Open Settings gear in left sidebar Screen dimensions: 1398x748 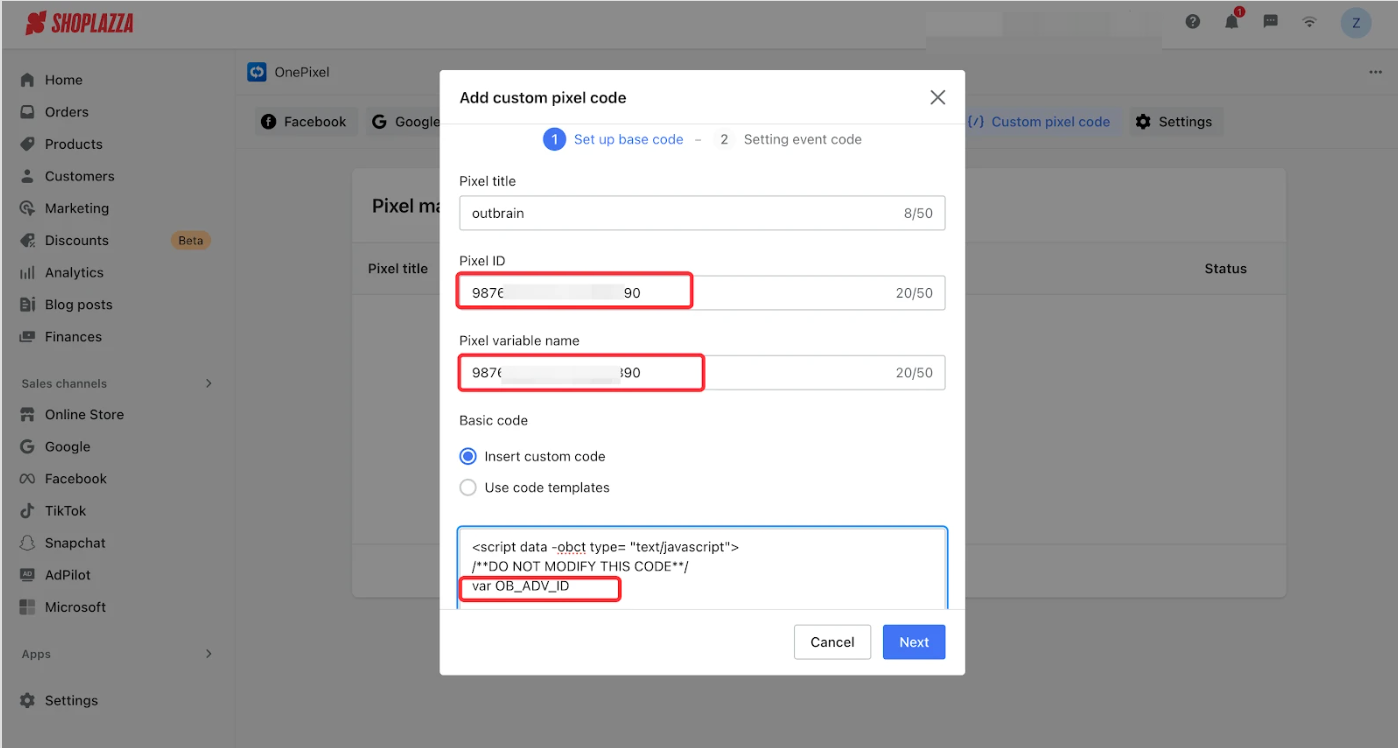[x=28, y=701]
